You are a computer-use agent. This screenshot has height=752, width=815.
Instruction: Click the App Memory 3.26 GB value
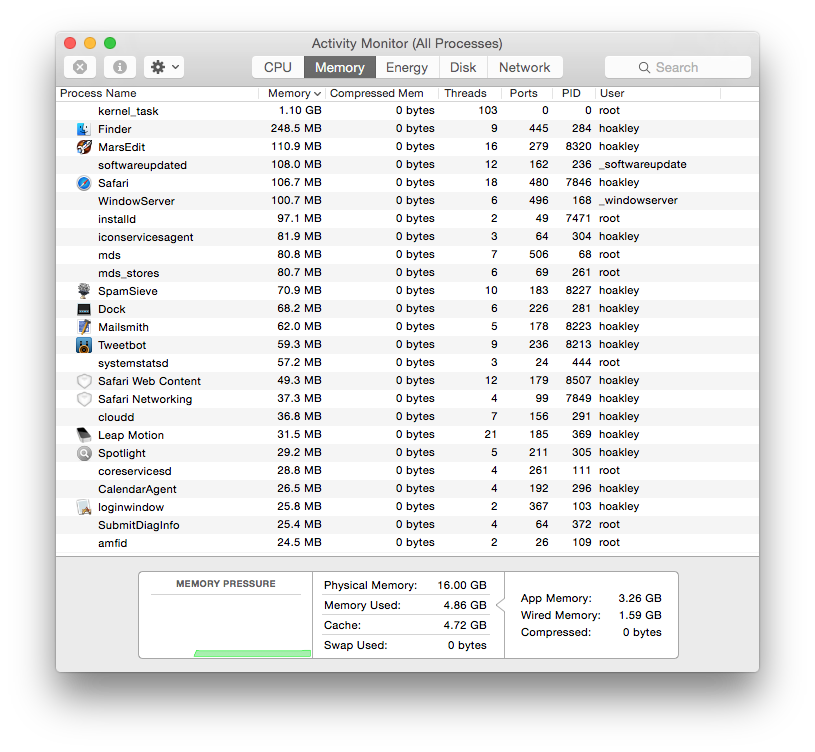[x=640, y=598]
